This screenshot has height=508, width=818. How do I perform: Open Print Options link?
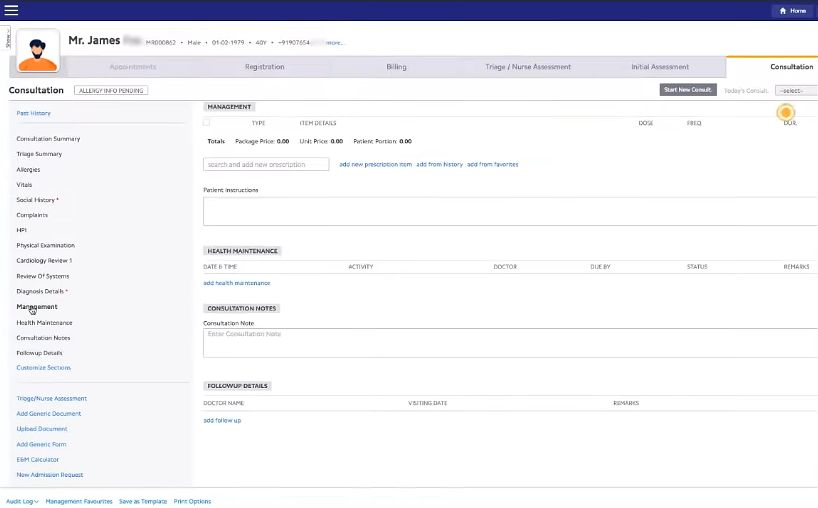click(x=192, y=501)
